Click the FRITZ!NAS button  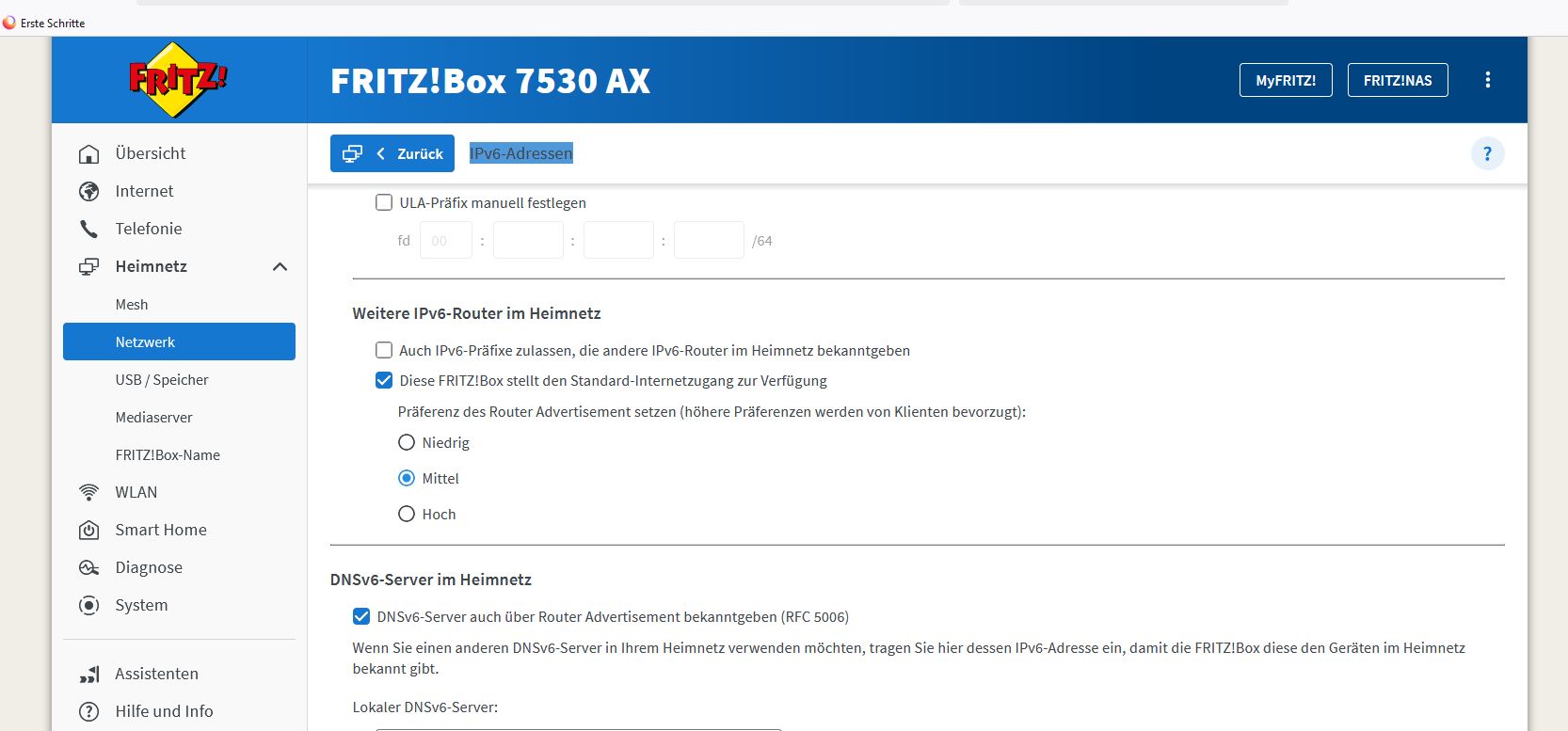(1398, 80)
